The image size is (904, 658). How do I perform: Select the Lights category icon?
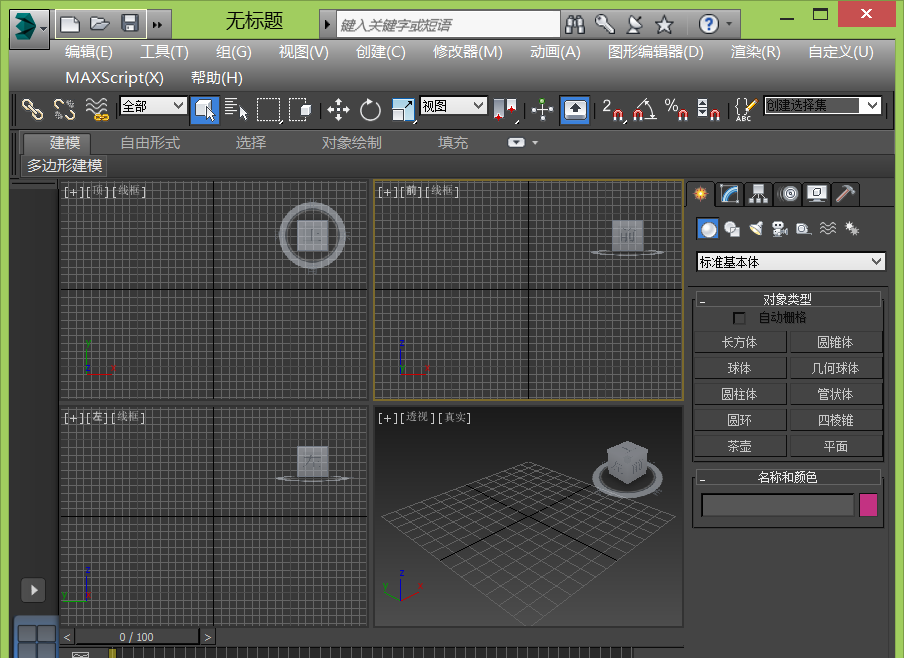(x=756, y=229)
